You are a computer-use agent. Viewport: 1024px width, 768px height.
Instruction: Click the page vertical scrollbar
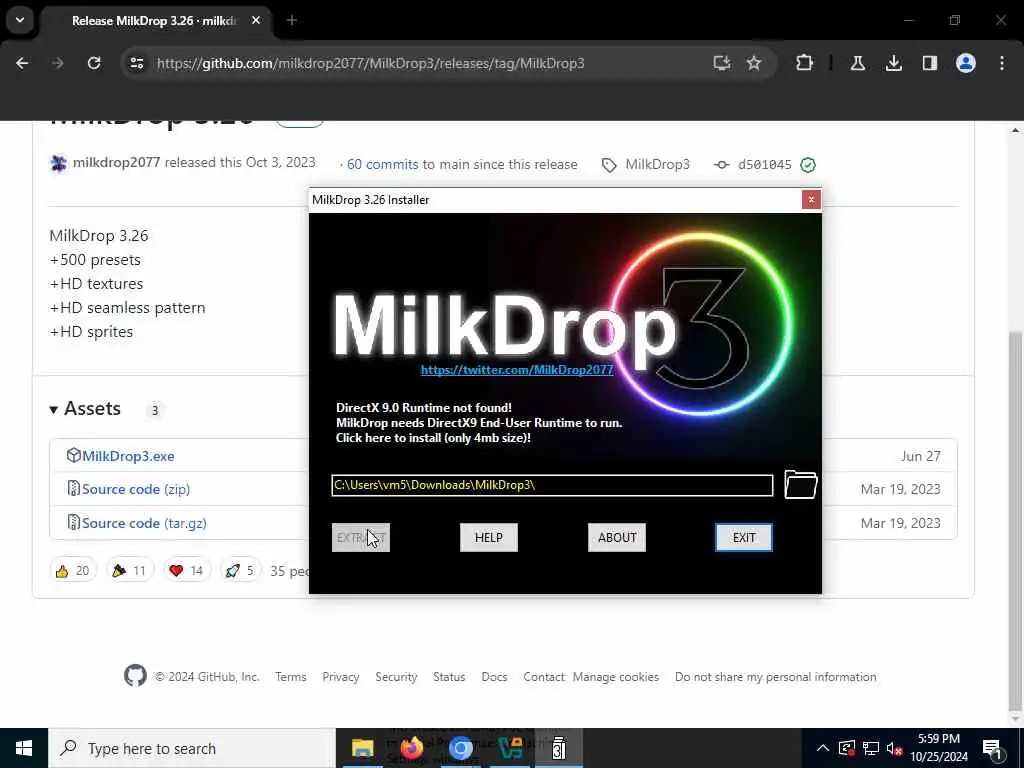(x=1016, y=519)
